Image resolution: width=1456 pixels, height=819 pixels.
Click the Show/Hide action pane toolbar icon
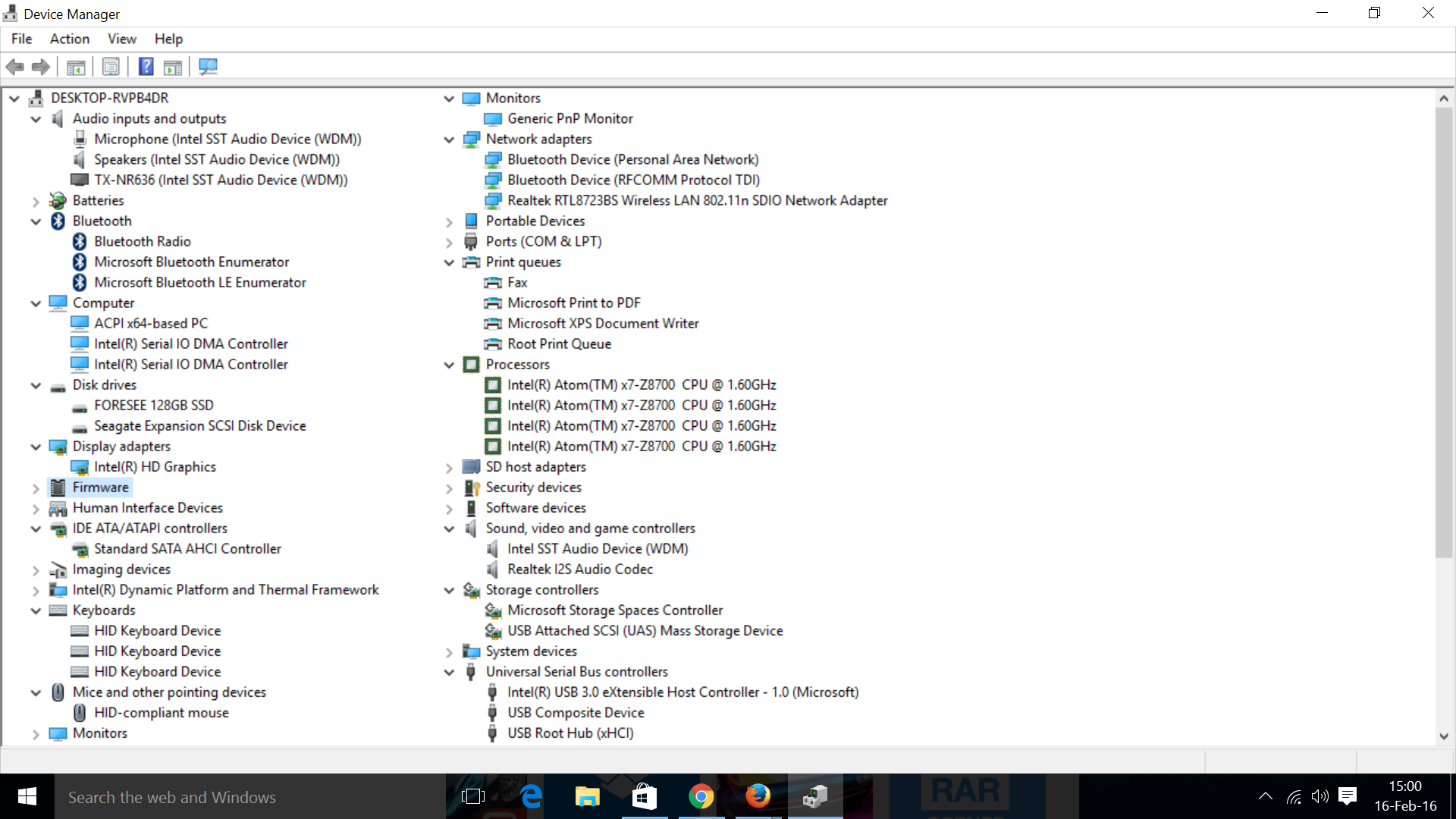point(173,67)
